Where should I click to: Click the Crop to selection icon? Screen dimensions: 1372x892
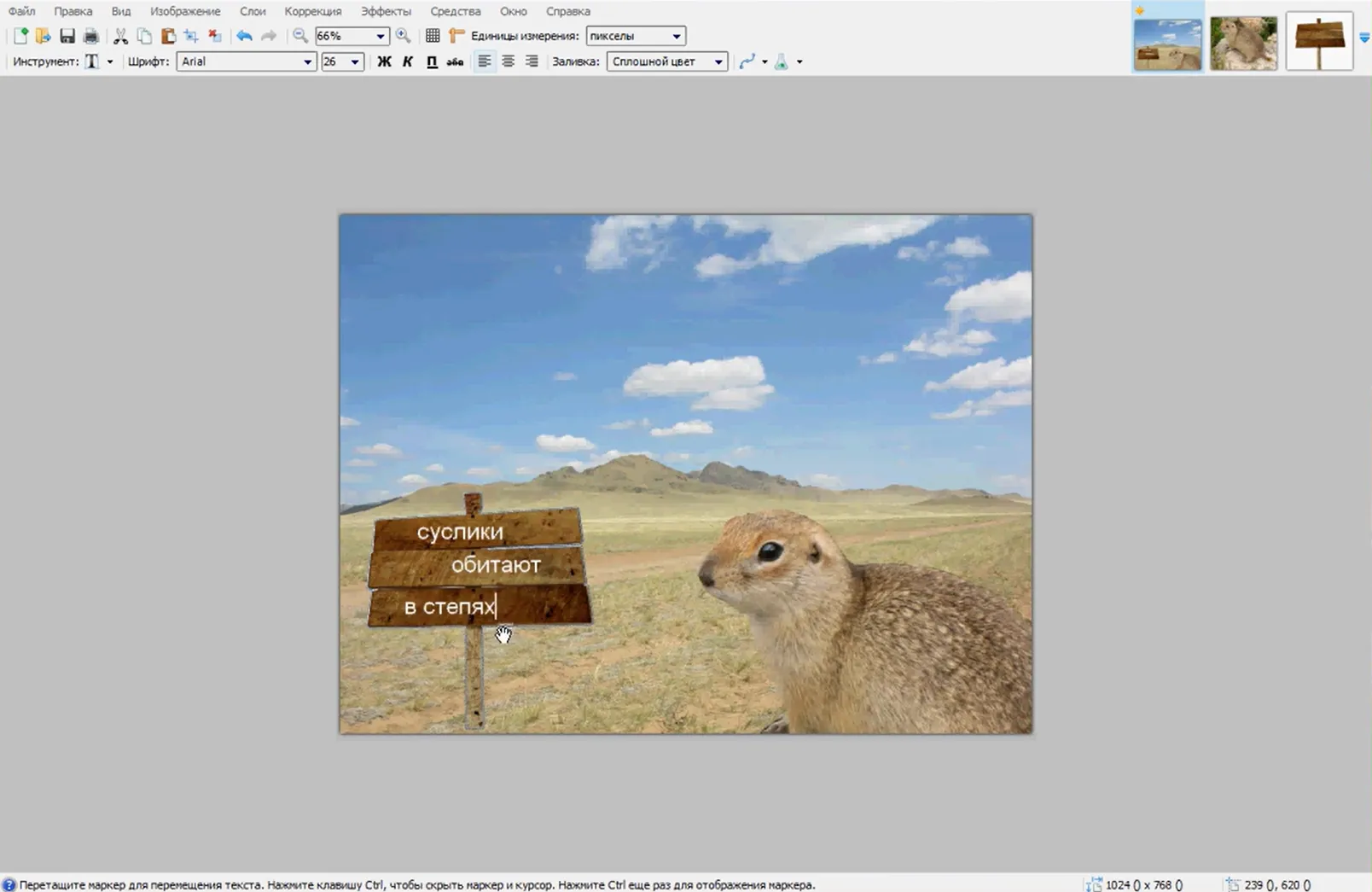tap(191, 36)
